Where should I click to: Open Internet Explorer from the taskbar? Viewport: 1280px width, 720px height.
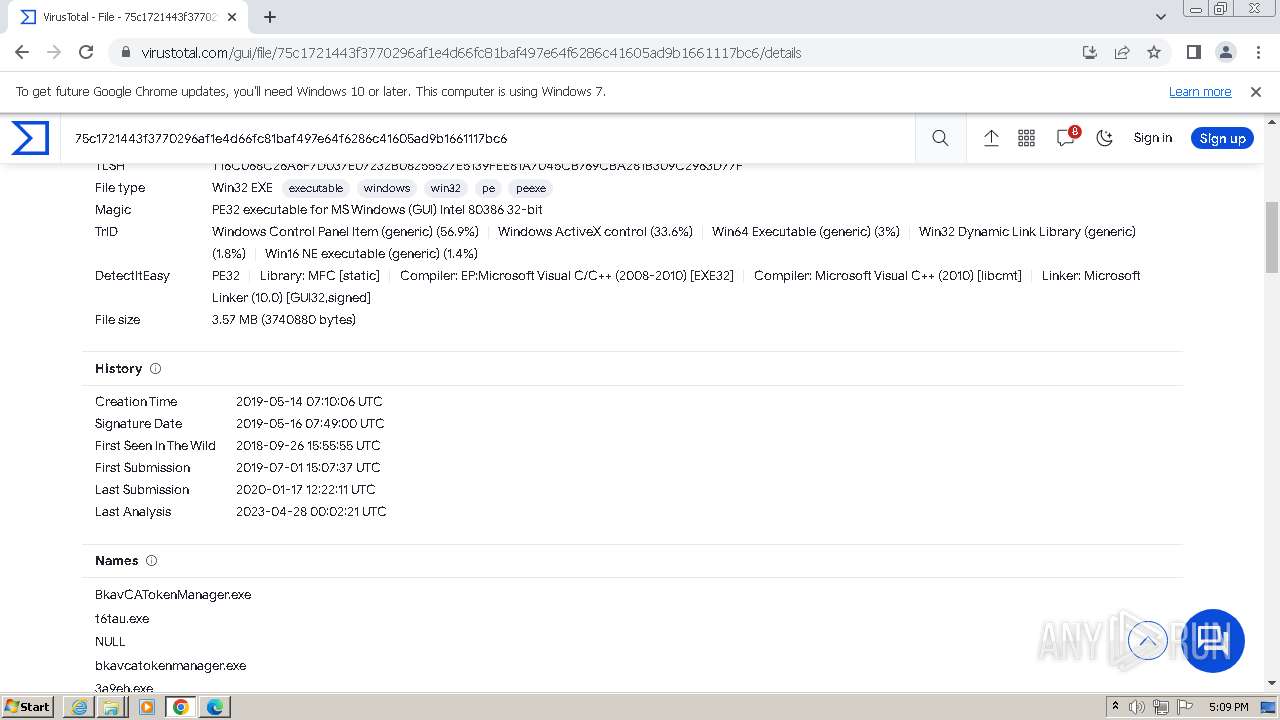click(x=79, y=706)
